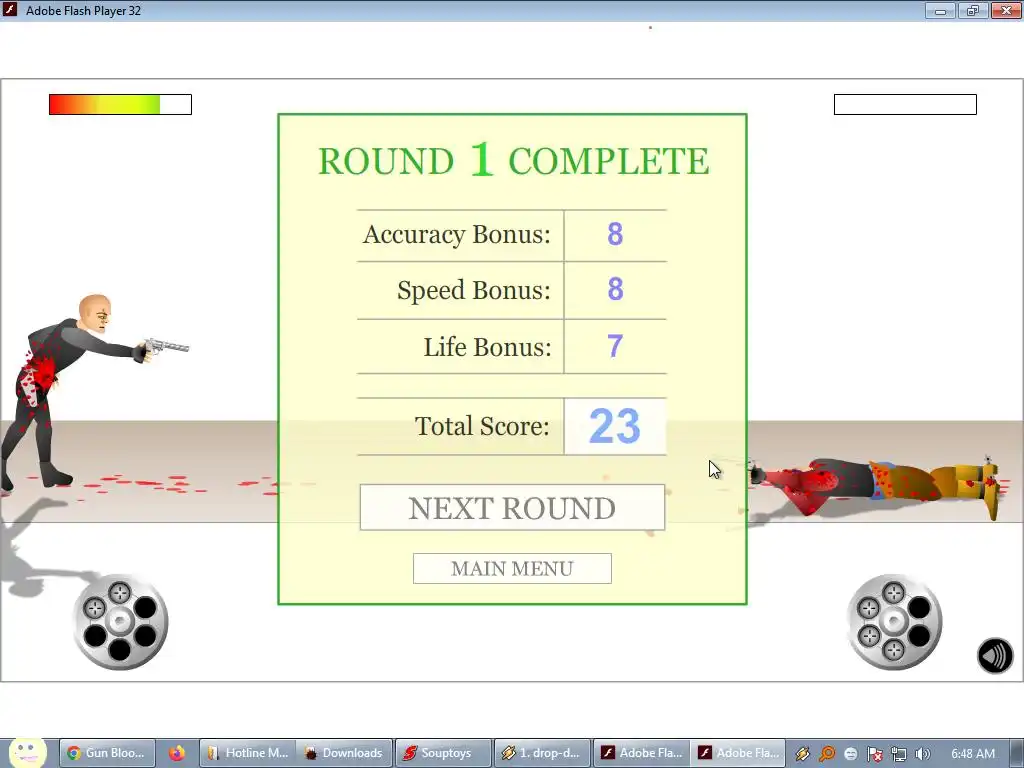The image size is (1024, 768).
Task: Click the Total Score value 23
Action: pos(615,426)
